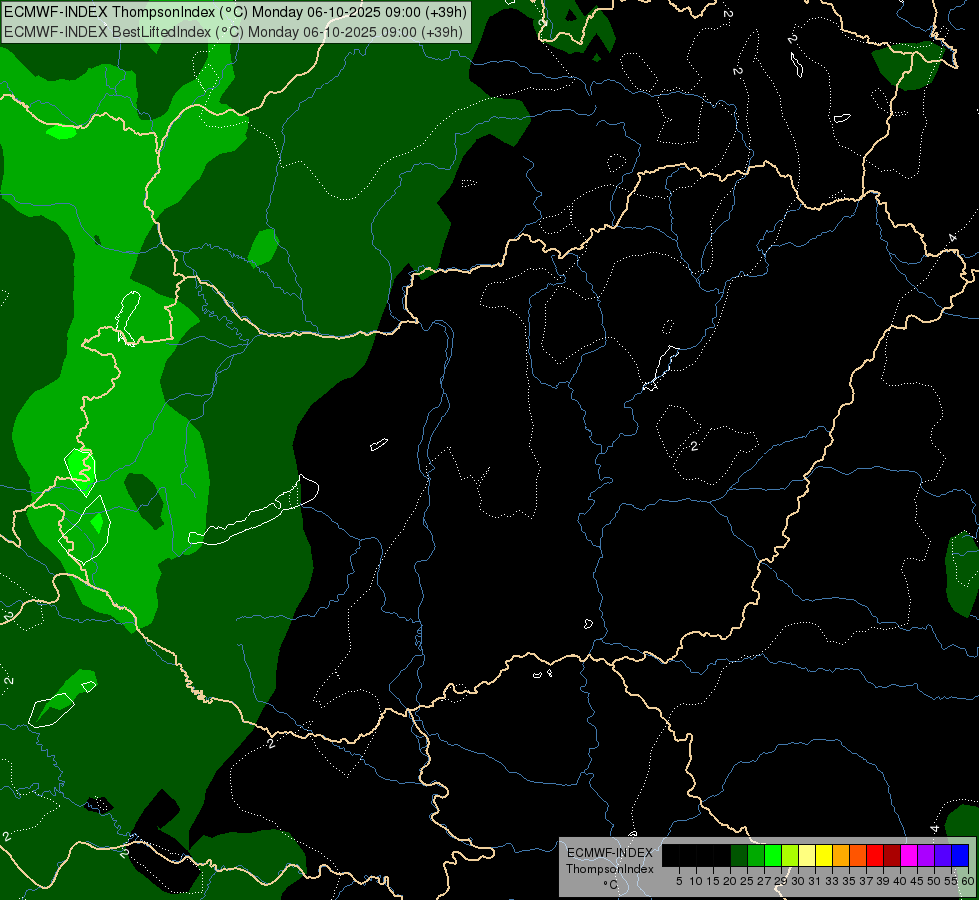Select the medium green 25-27 legend swatch

pos(756,855)
